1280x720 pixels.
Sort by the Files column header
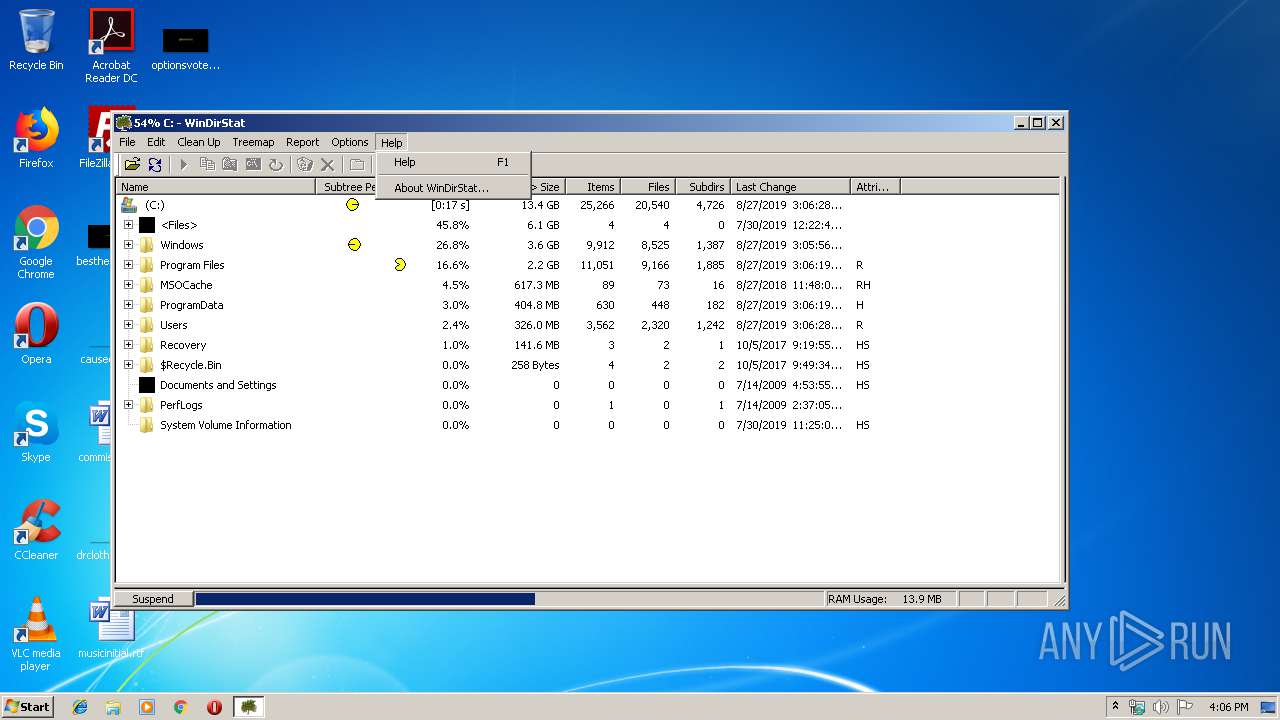coord(648,187)
